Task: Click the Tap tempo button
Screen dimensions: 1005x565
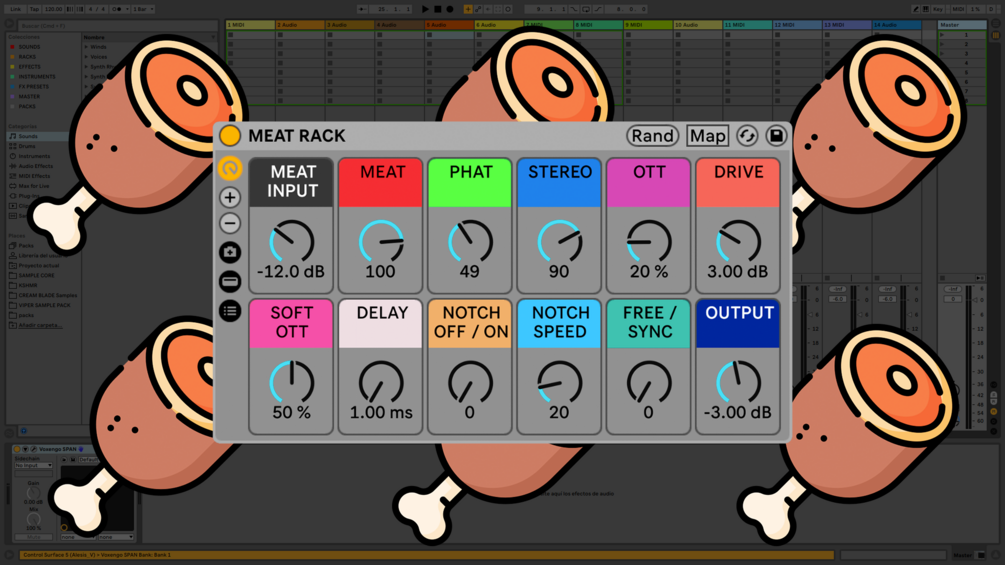Action: [x=34, y=10]
